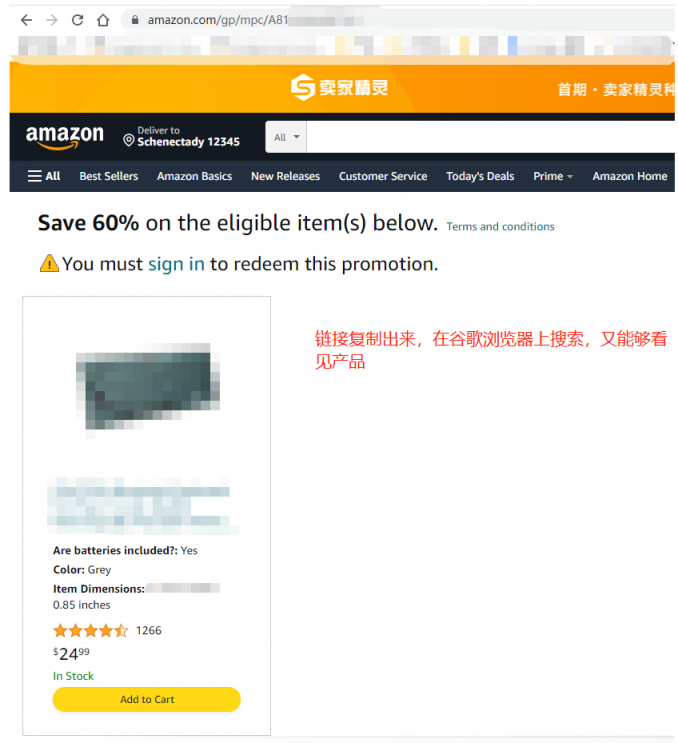Open the hamburger All menu
This screenshot has height=743, width=678.
pos(44,176)
